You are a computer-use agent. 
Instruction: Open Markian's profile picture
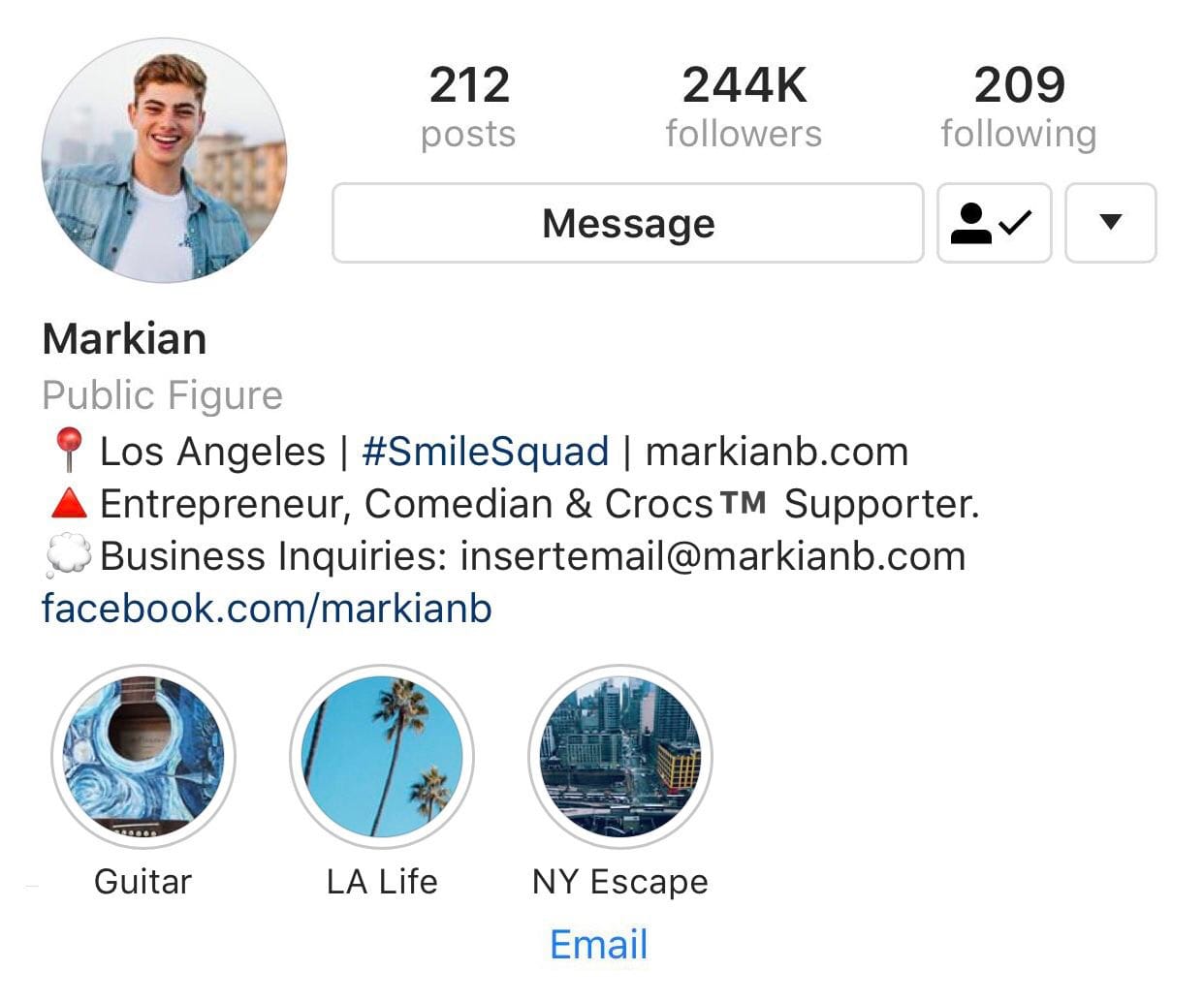(164, 161)
